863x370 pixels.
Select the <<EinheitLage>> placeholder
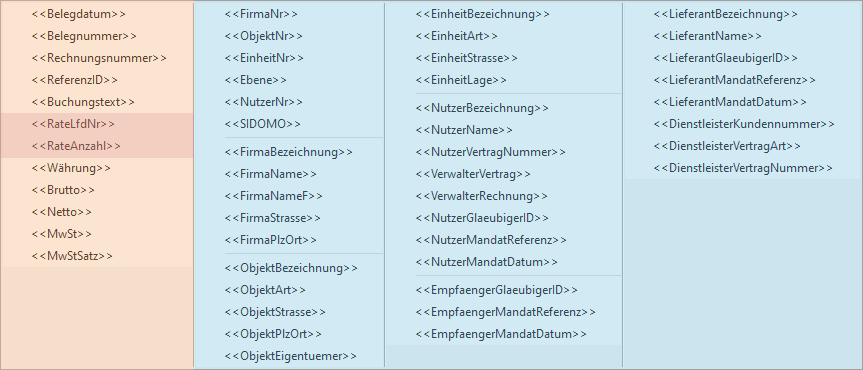coord(461,80)
